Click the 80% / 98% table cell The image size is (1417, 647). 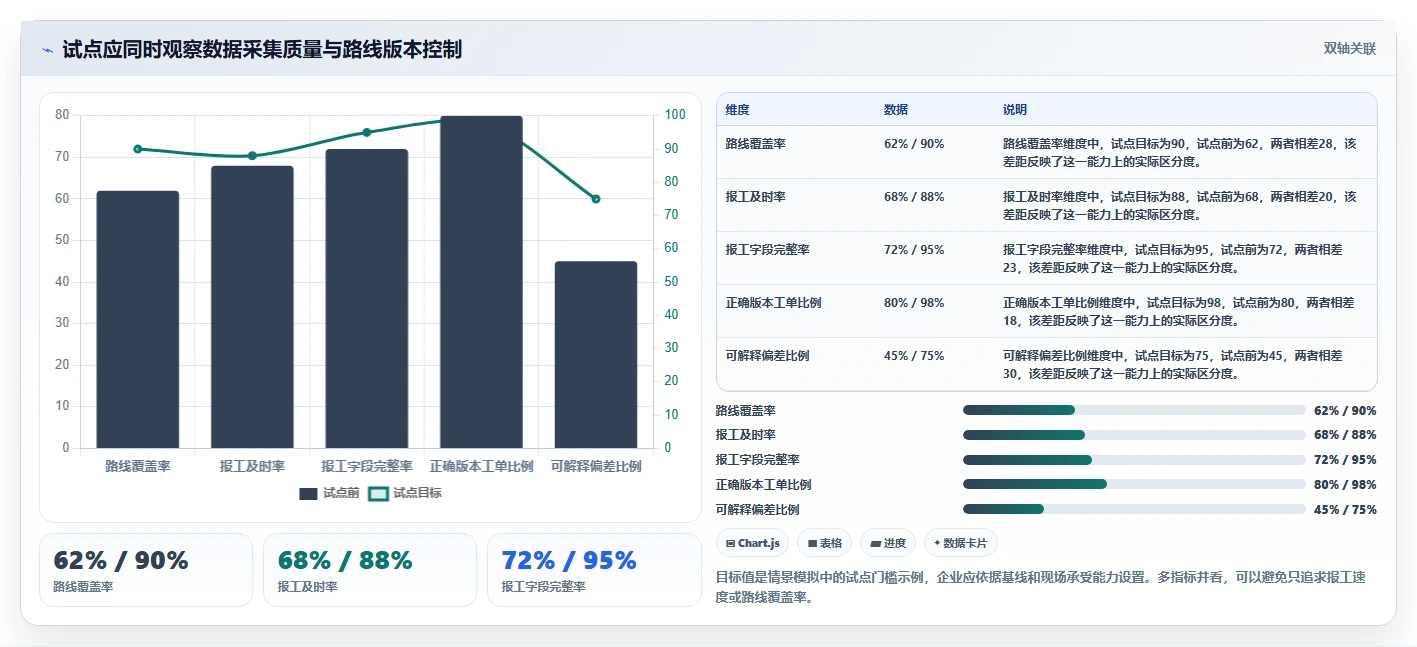pos(914,303)
